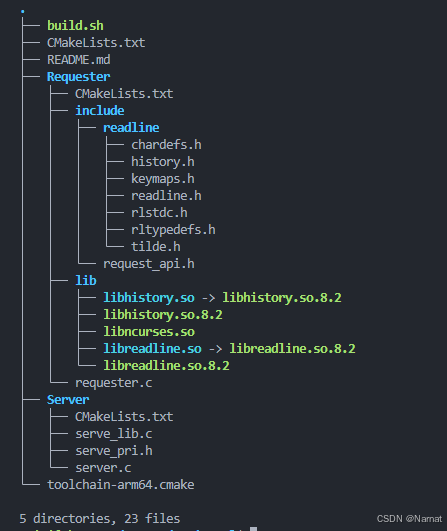Click the lib directory name

click(x=86, y=281)
